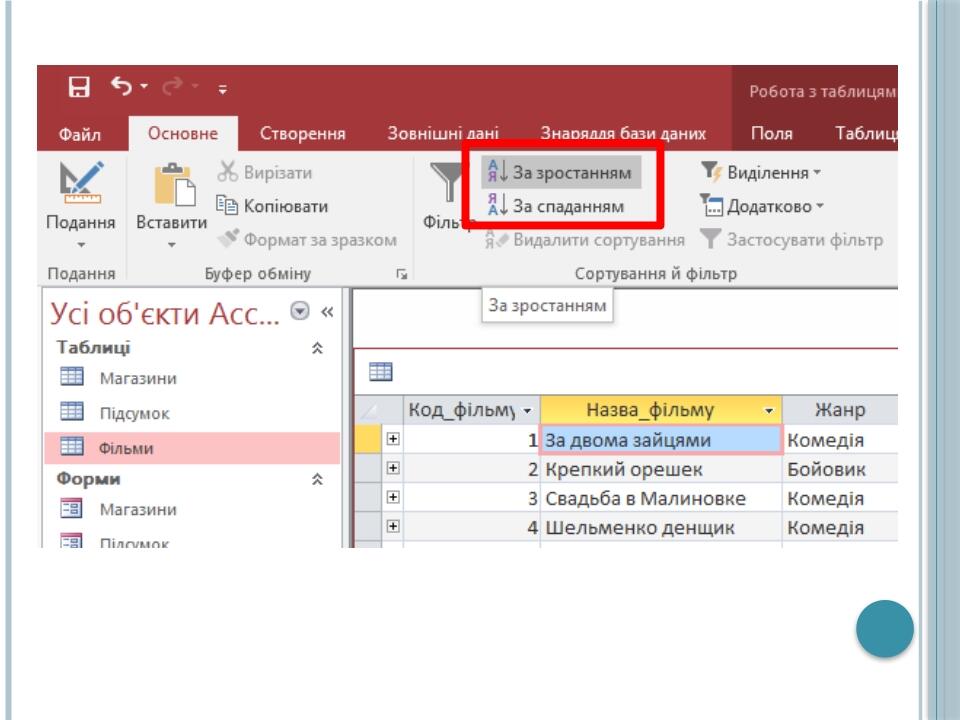960x720 pixels.
Task: Open the Додатково dropdown menu
Action: coord(762,206)
